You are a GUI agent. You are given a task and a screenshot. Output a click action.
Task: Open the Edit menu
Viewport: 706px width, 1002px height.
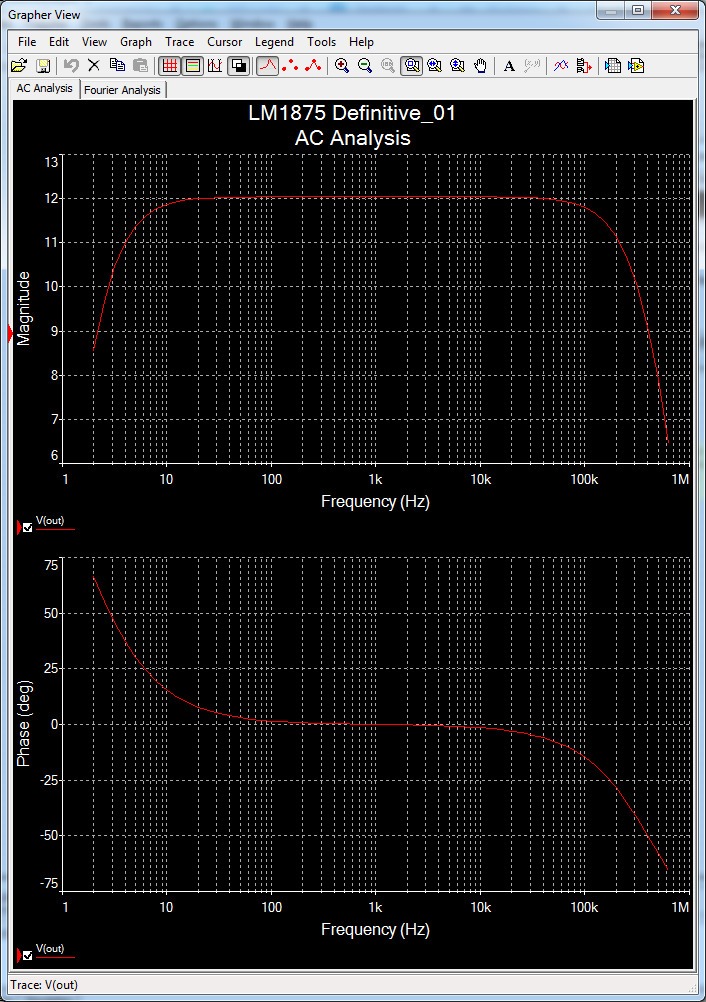[59, 42]
